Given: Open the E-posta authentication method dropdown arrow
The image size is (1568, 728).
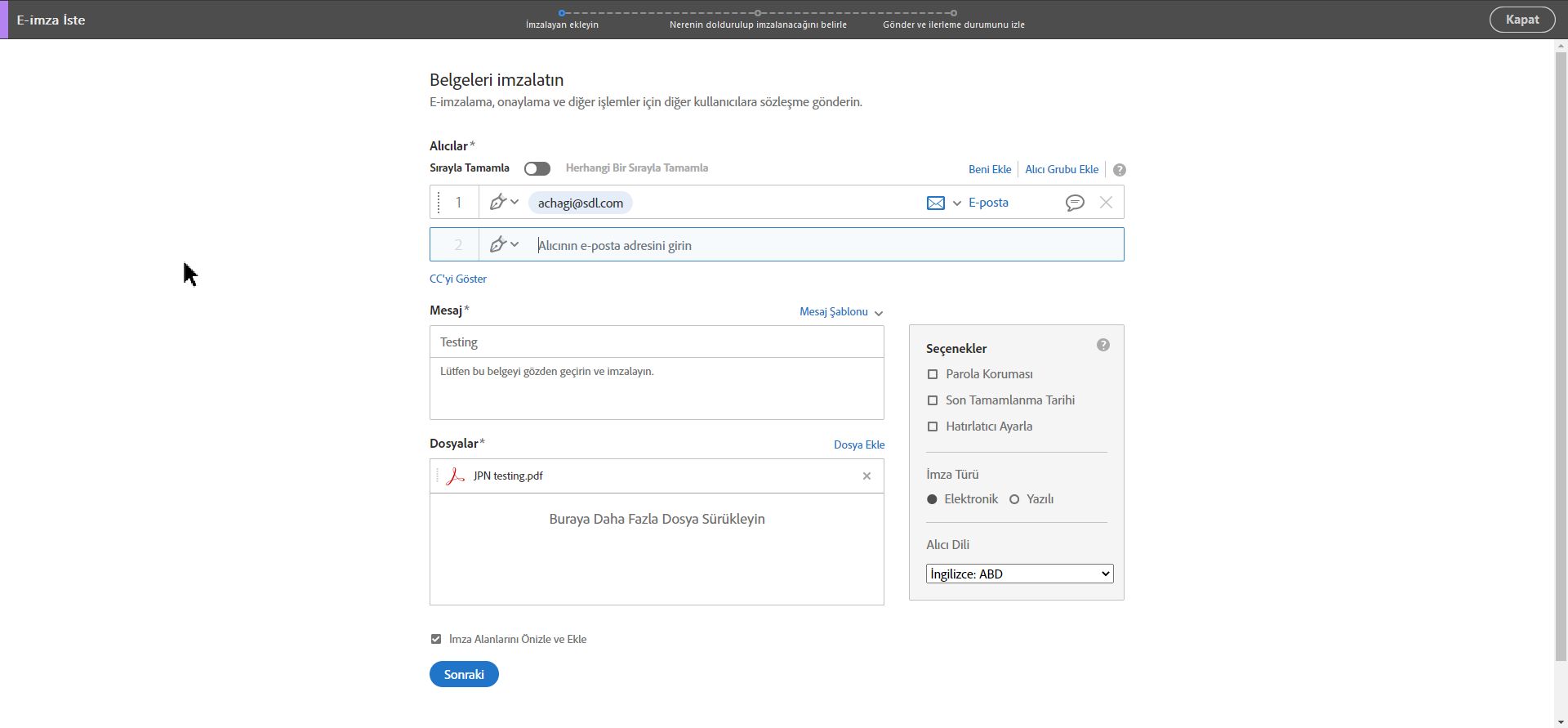Looking at the screenshot, I should tap(957, 203).
